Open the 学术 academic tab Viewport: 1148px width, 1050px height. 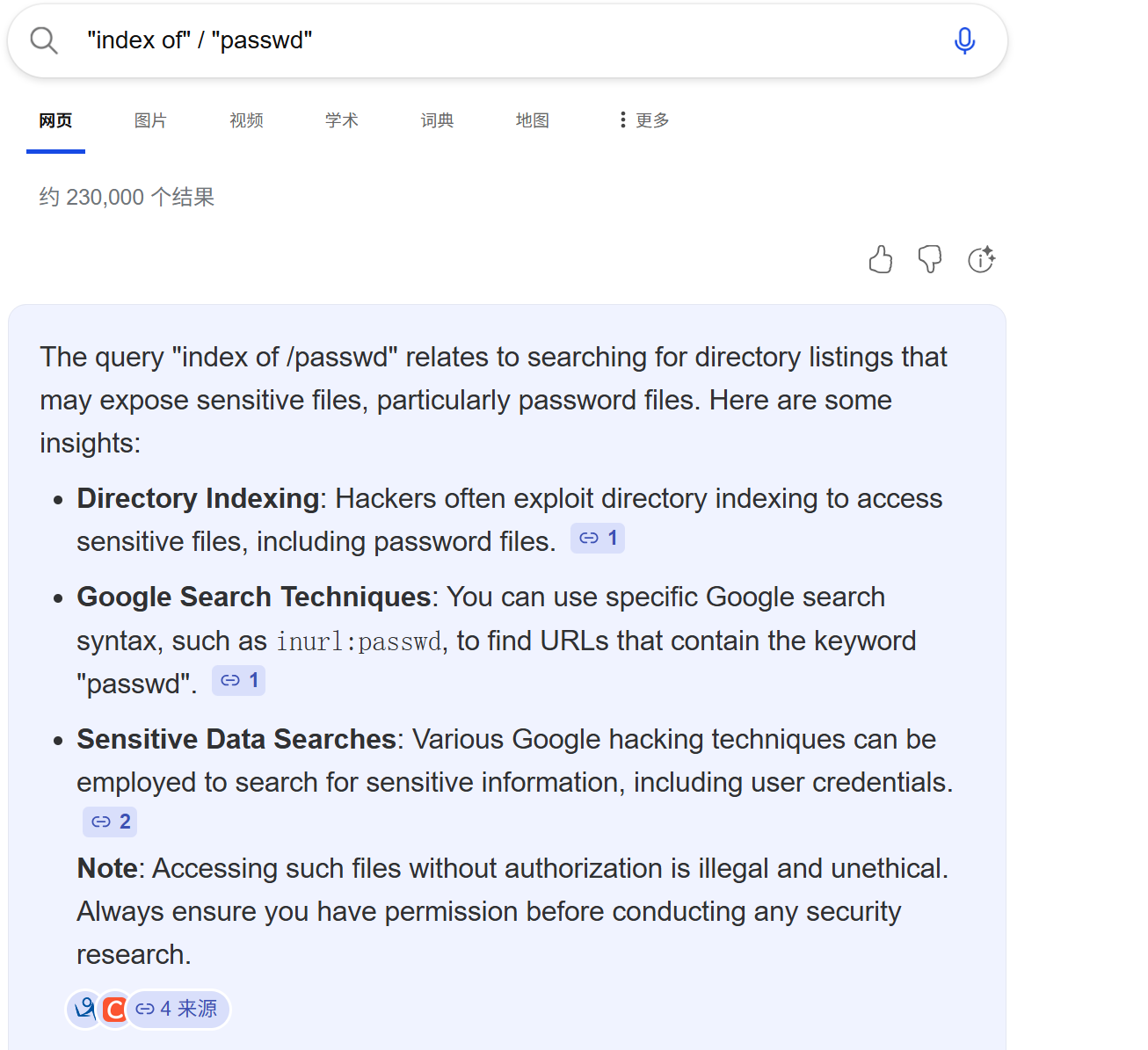tap(341, 120)
